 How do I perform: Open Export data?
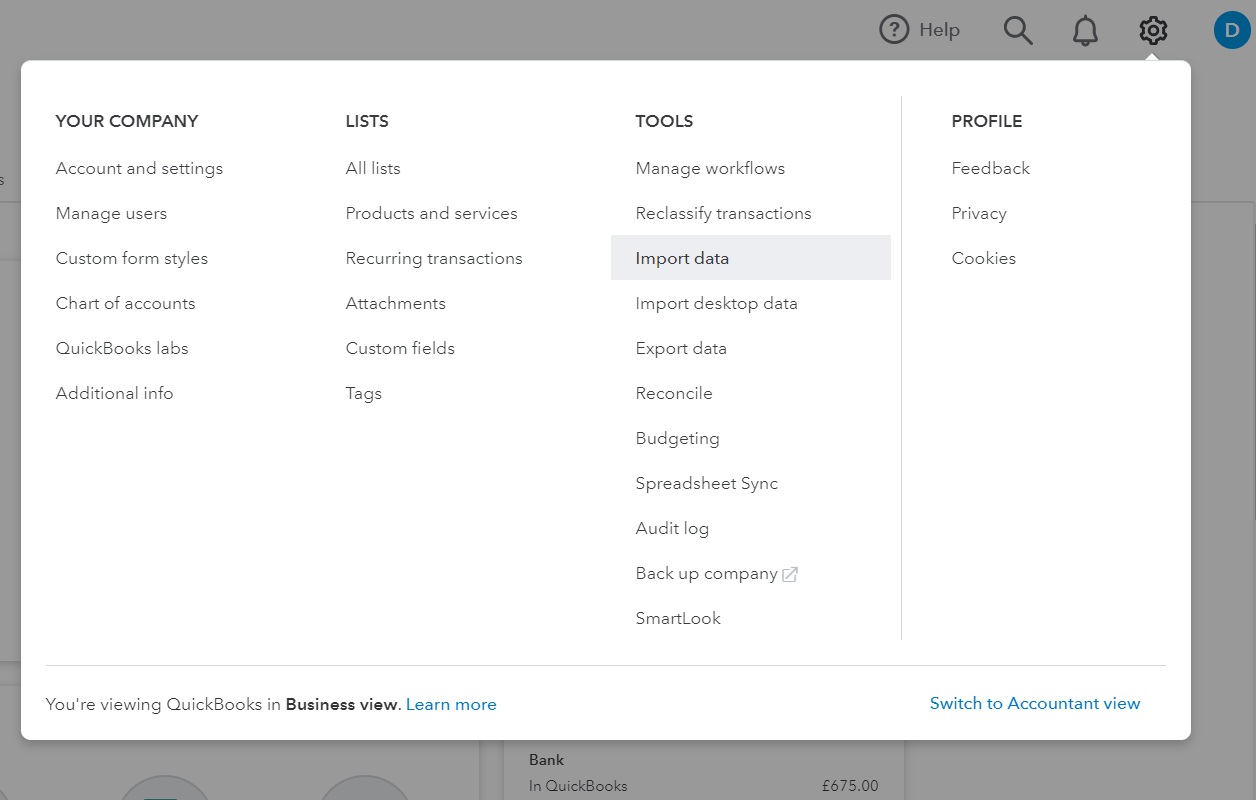coord(681,348)
